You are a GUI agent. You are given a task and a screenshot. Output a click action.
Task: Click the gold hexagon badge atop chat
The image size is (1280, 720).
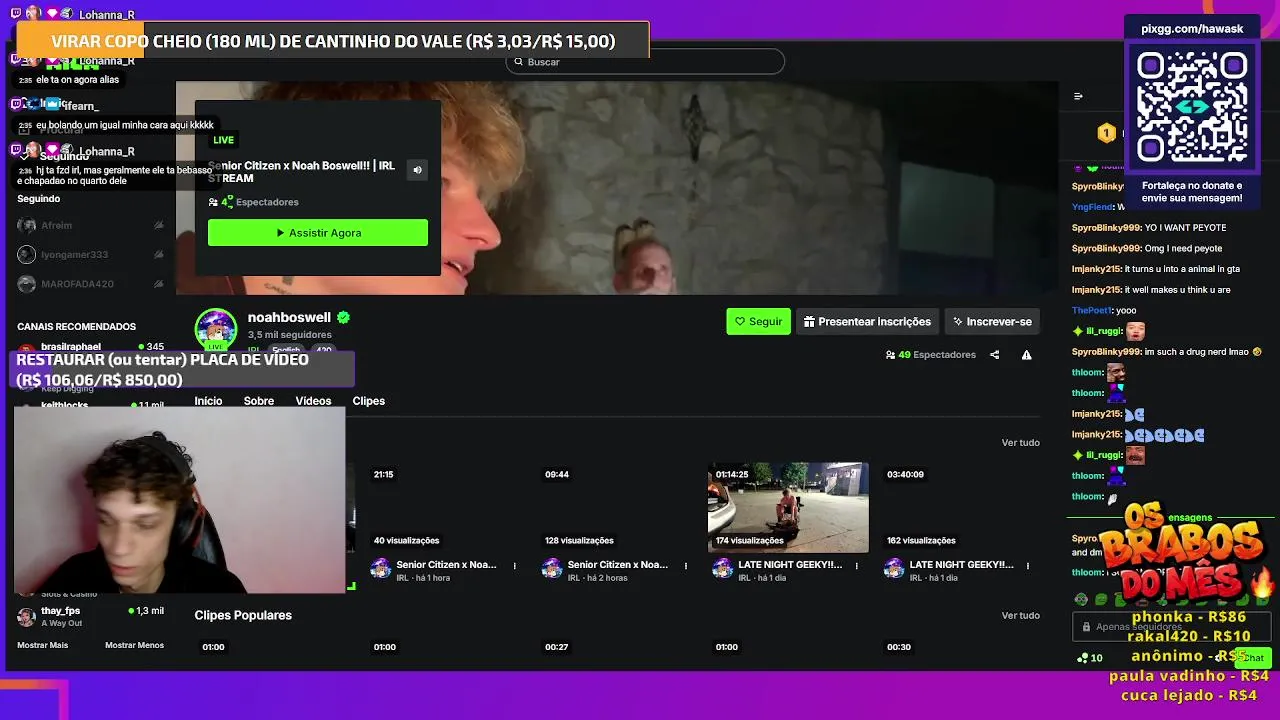1106,133
